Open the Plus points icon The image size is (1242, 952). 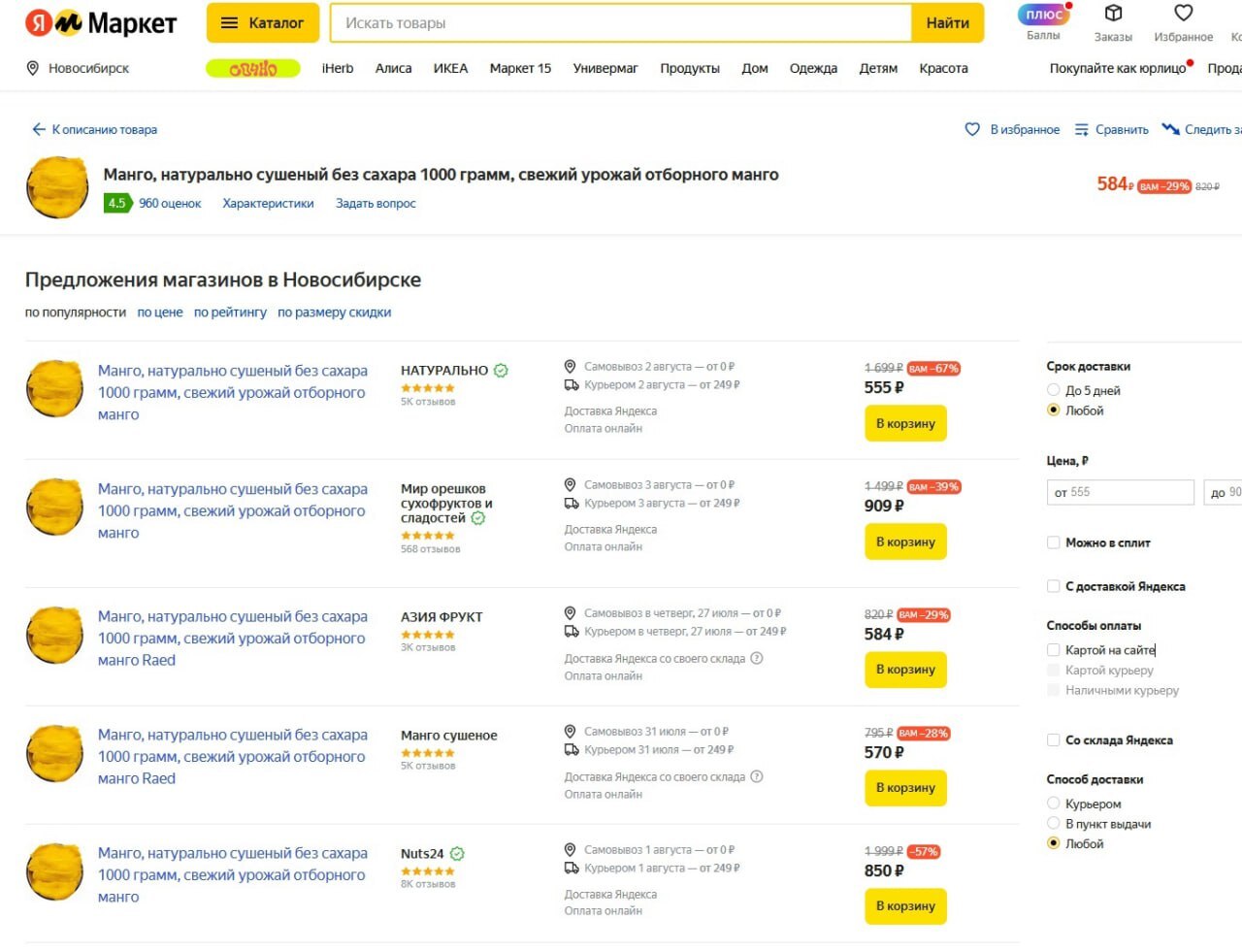(x=1043, y=15)
